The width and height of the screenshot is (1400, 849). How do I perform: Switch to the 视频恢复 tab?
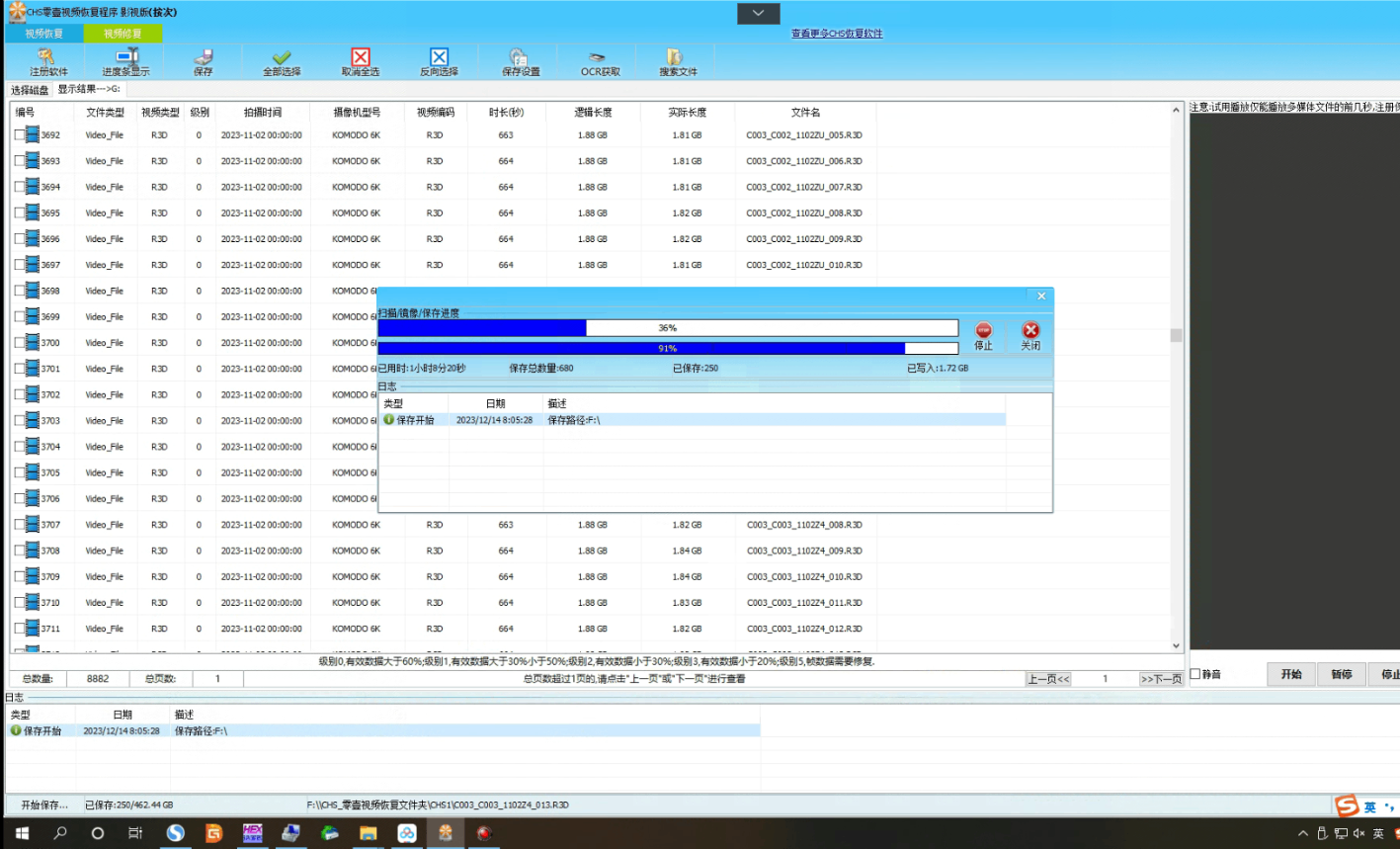[x=43, y=34]
